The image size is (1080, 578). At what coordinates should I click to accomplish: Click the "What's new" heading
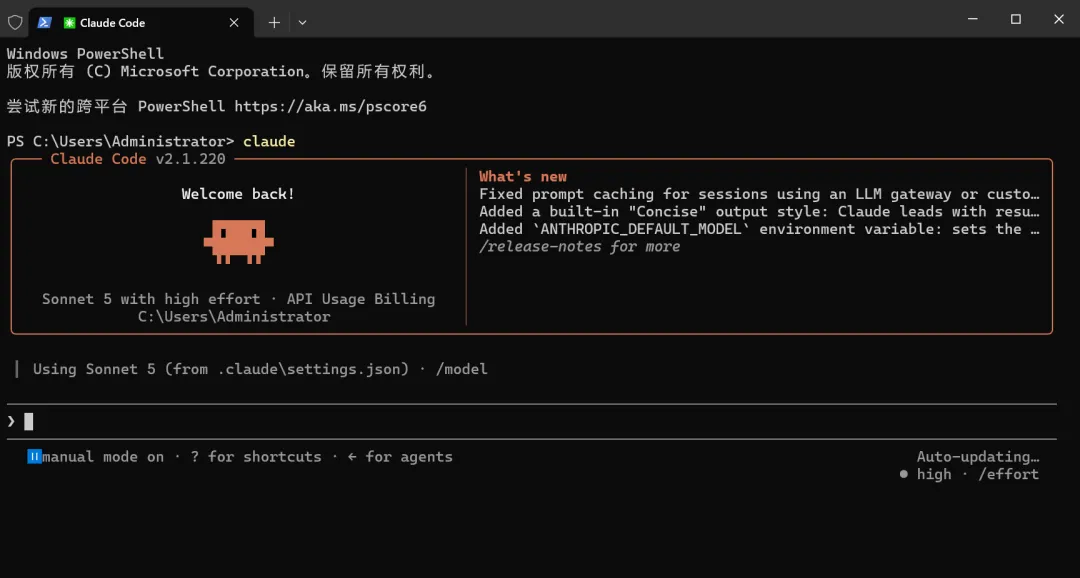pos(523,176)
